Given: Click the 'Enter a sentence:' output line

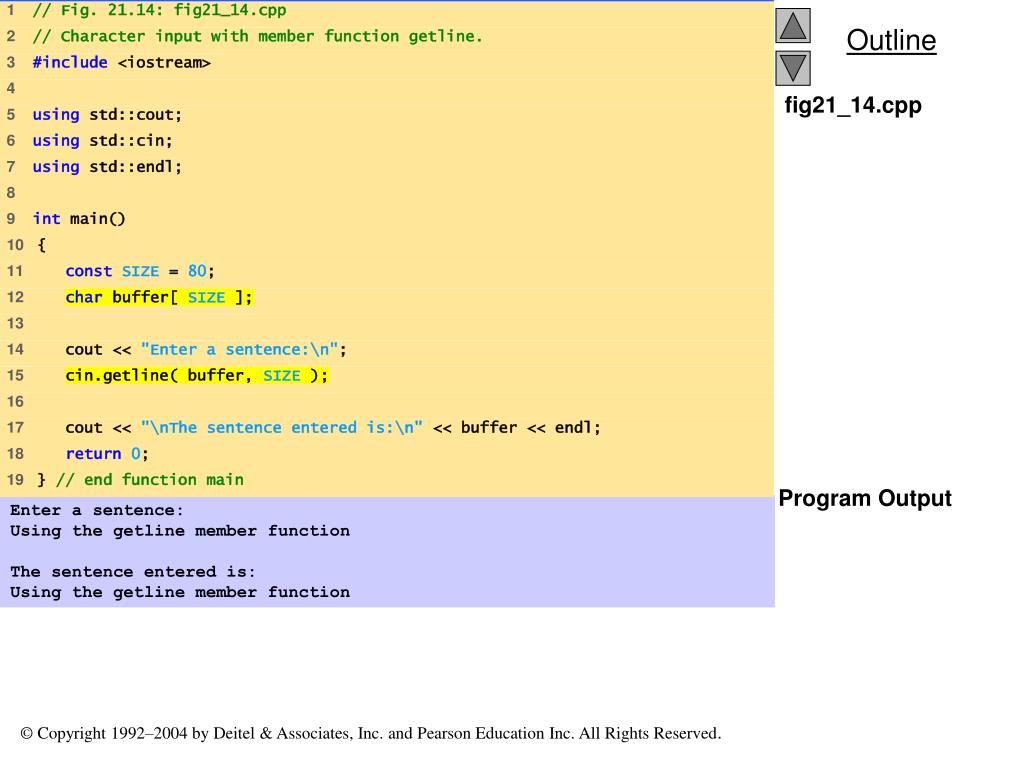Looking at the screenshot, I should pos(97,510).
